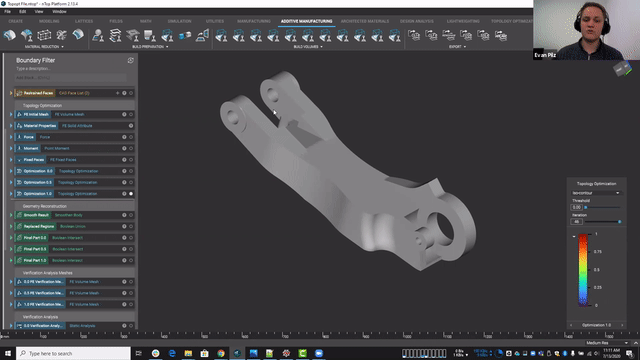Click the bounding box wireframe icon in ribbon
The image size is (640, 360).
point(44,35)
